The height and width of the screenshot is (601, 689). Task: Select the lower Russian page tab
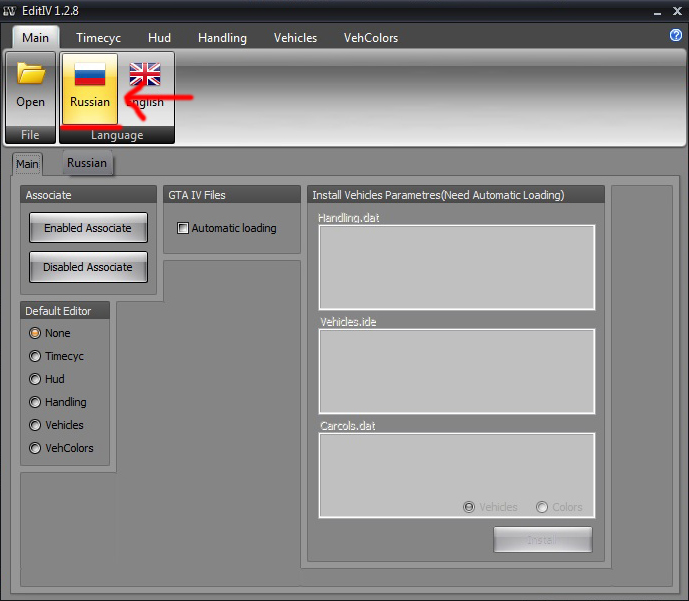pyautogui.click(x=87, y=163)
